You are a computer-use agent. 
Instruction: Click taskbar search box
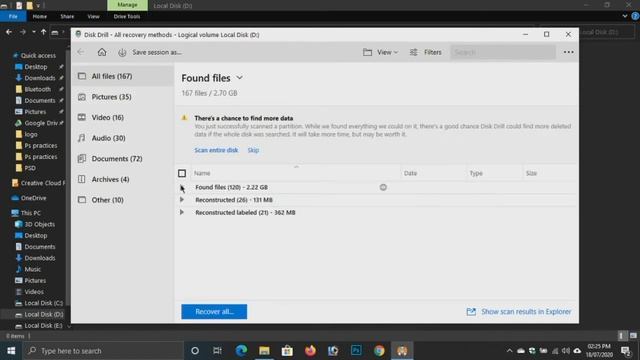(103, 351)
